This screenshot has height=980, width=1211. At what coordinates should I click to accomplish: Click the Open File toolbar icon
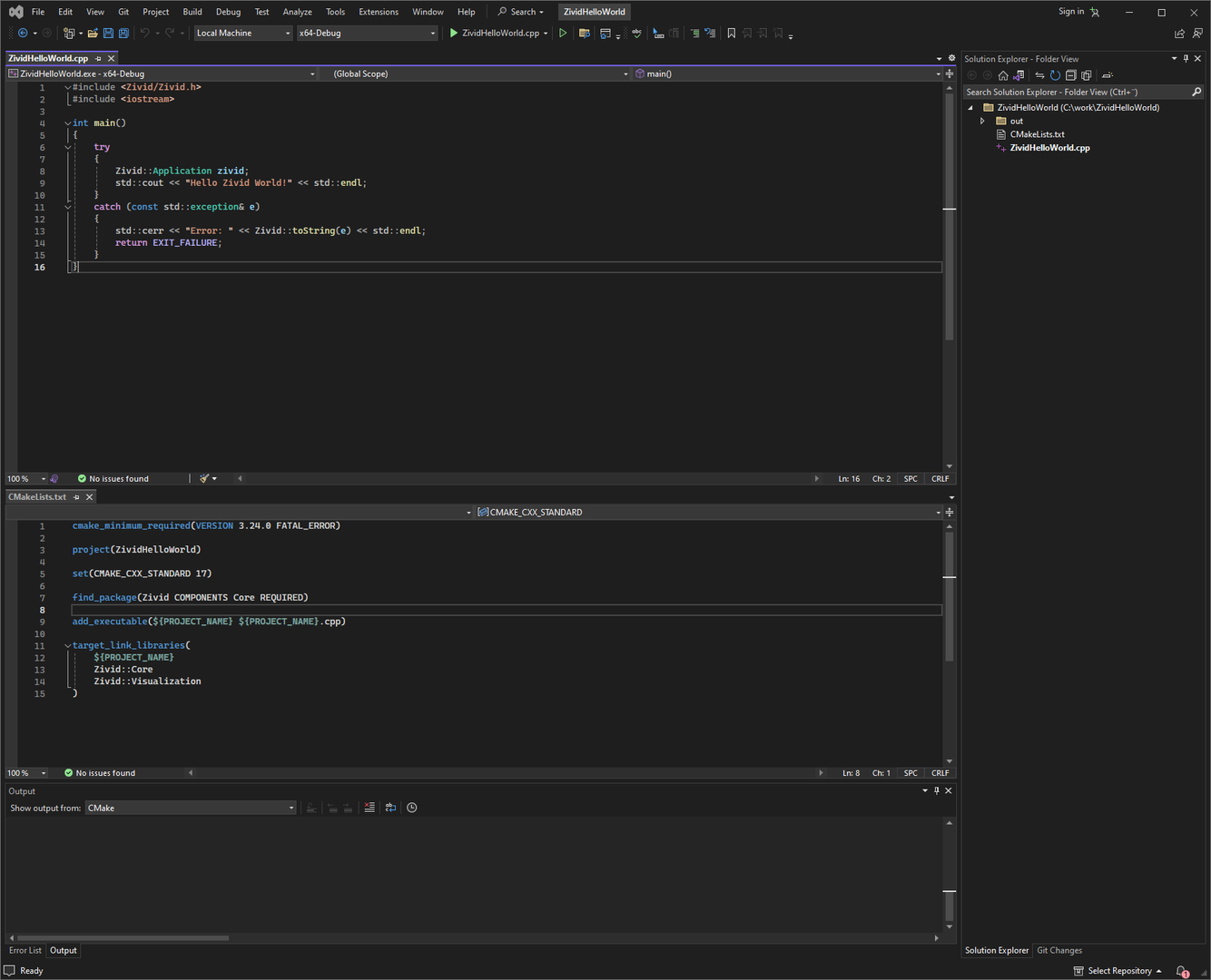tap(93, 34)
